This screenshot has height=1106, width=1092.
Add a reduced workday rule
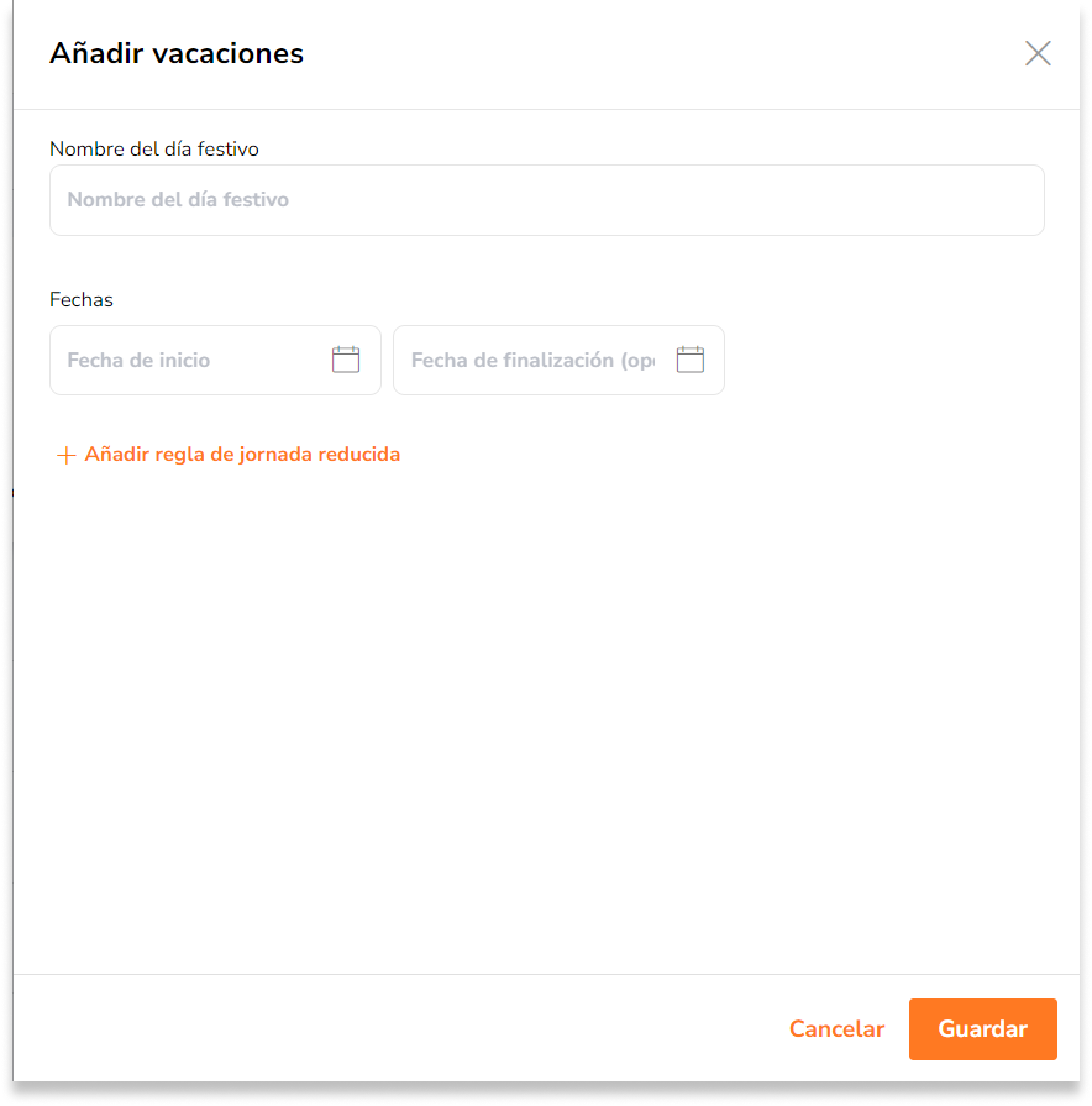[x=228, y=454]
